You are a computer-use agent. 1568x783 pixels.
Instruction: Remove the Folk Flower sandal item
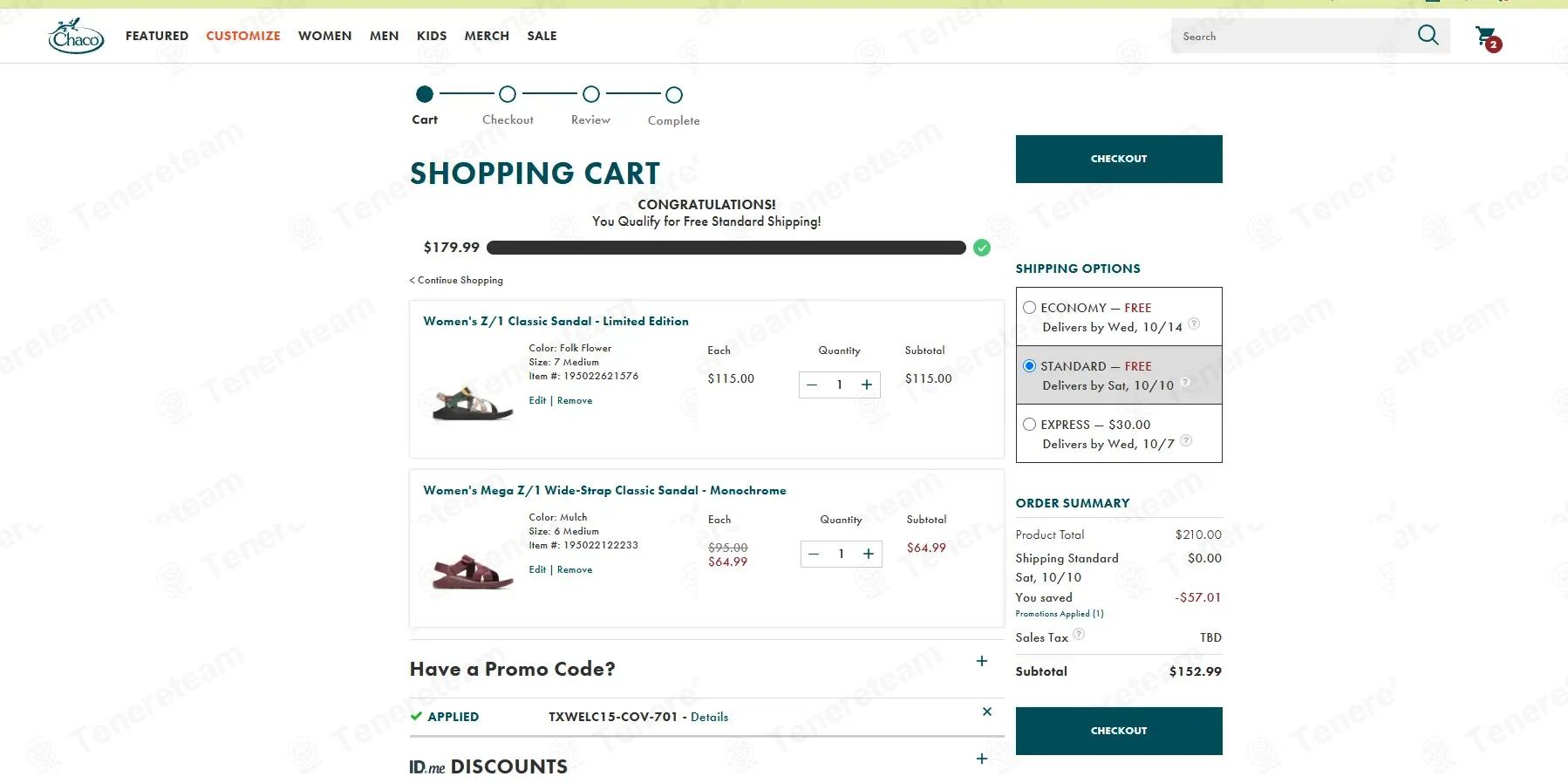click(x=575, y=400)
